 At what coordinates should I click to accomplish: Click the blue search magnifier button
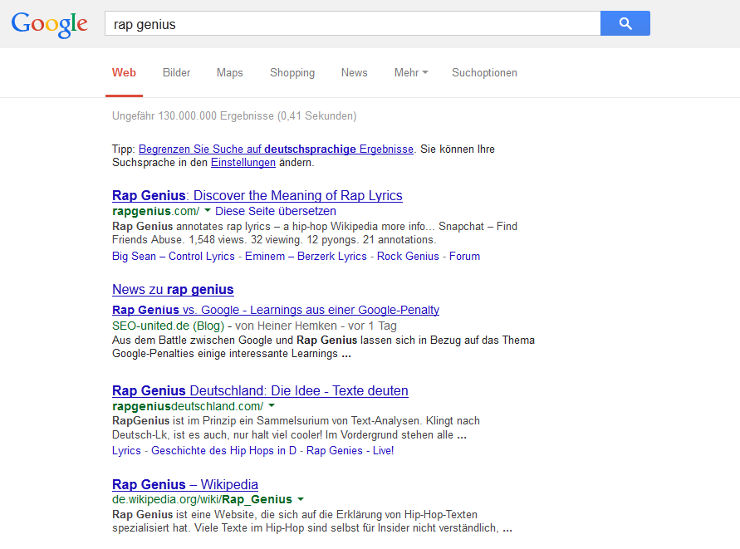click(x=625, y=23)
